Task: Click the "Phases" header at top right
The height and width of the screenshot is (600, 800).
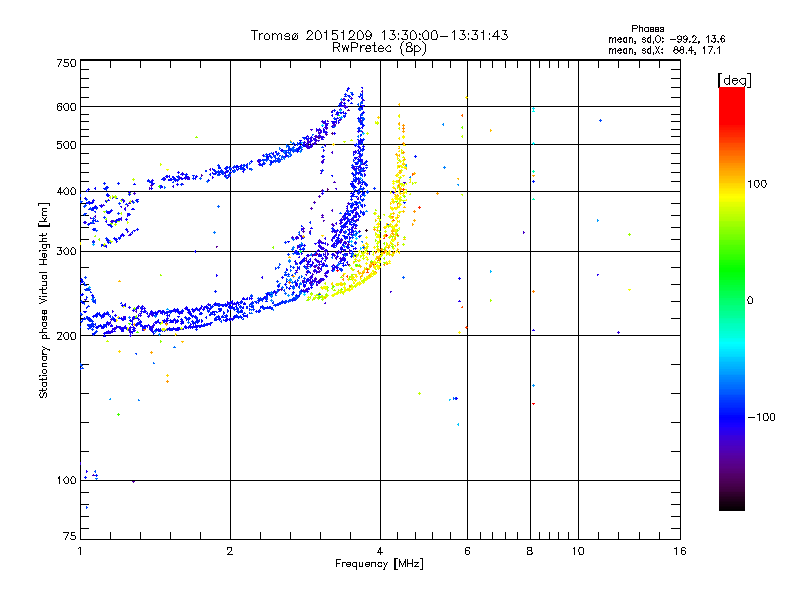Action: point(647,29)
